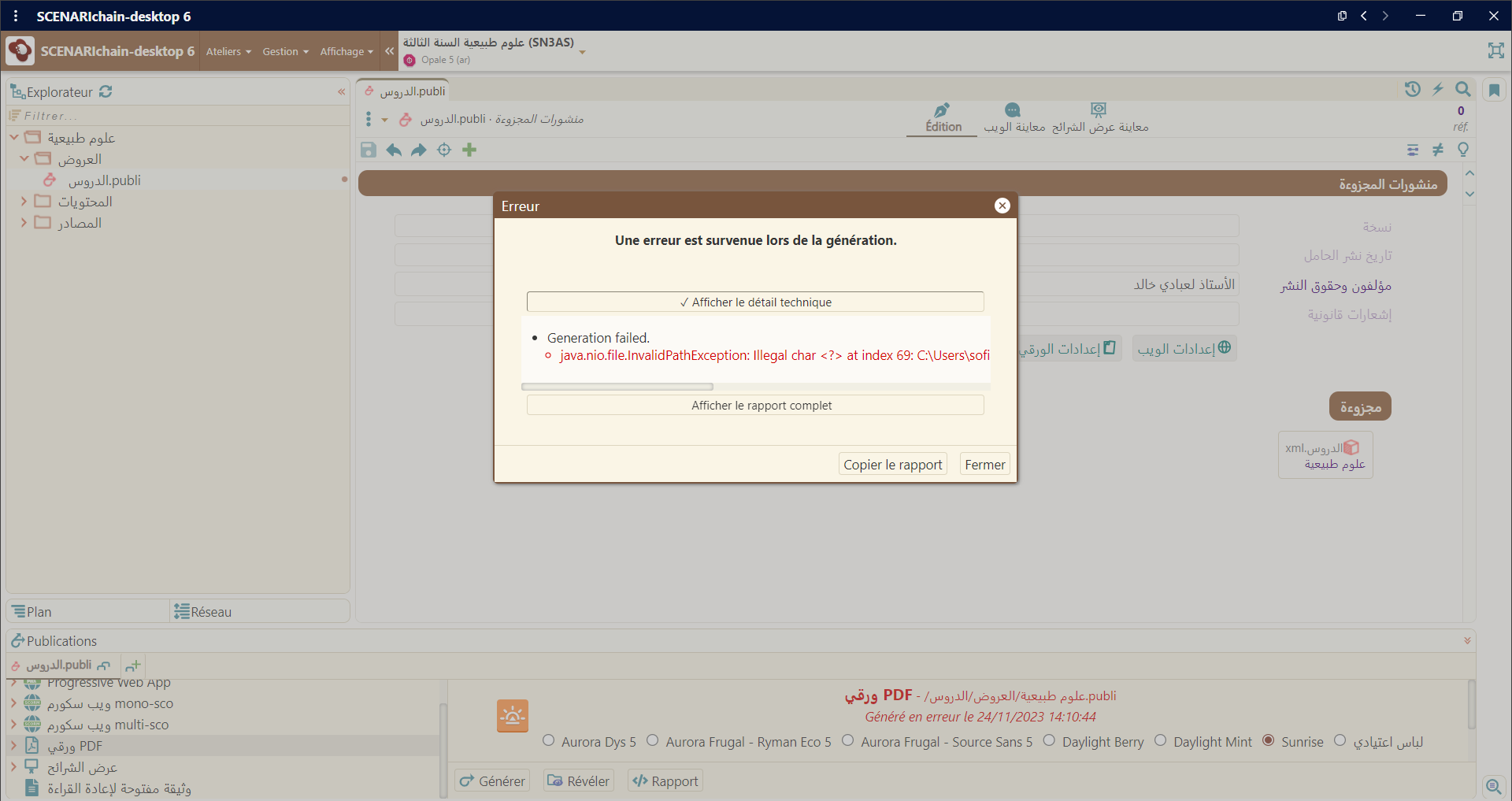Select the Sunrise skin radio button
This screenshot has height=801, width=1512.
point(1268,740)
